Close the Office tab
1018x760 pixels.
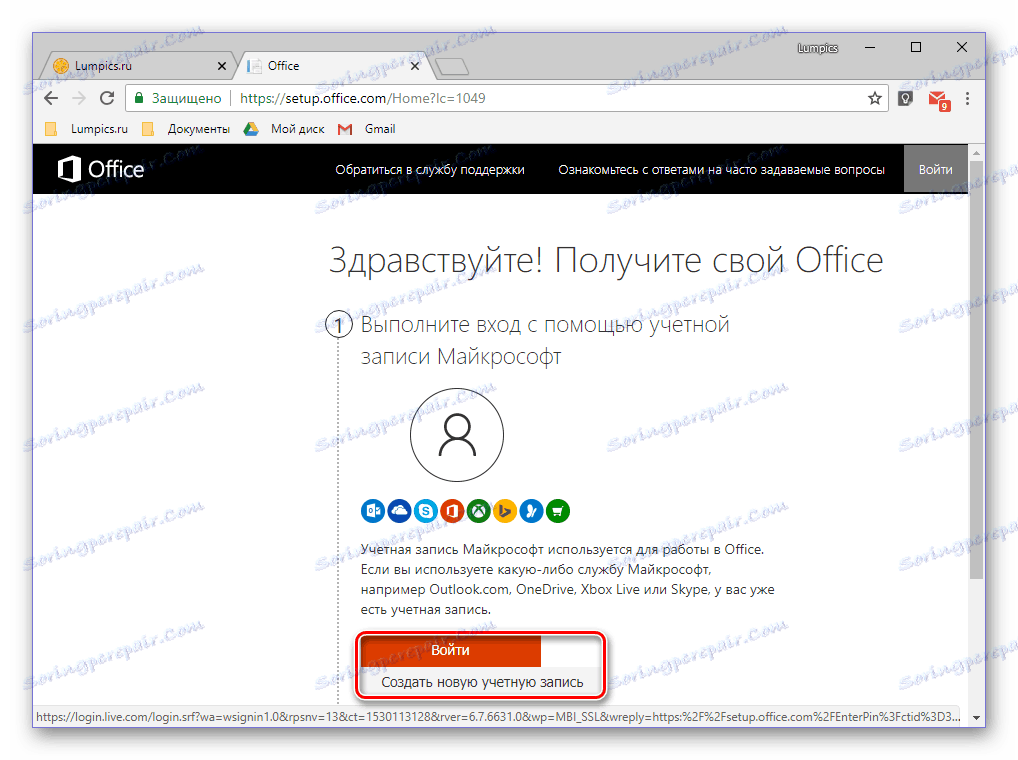tap(416, 66)
